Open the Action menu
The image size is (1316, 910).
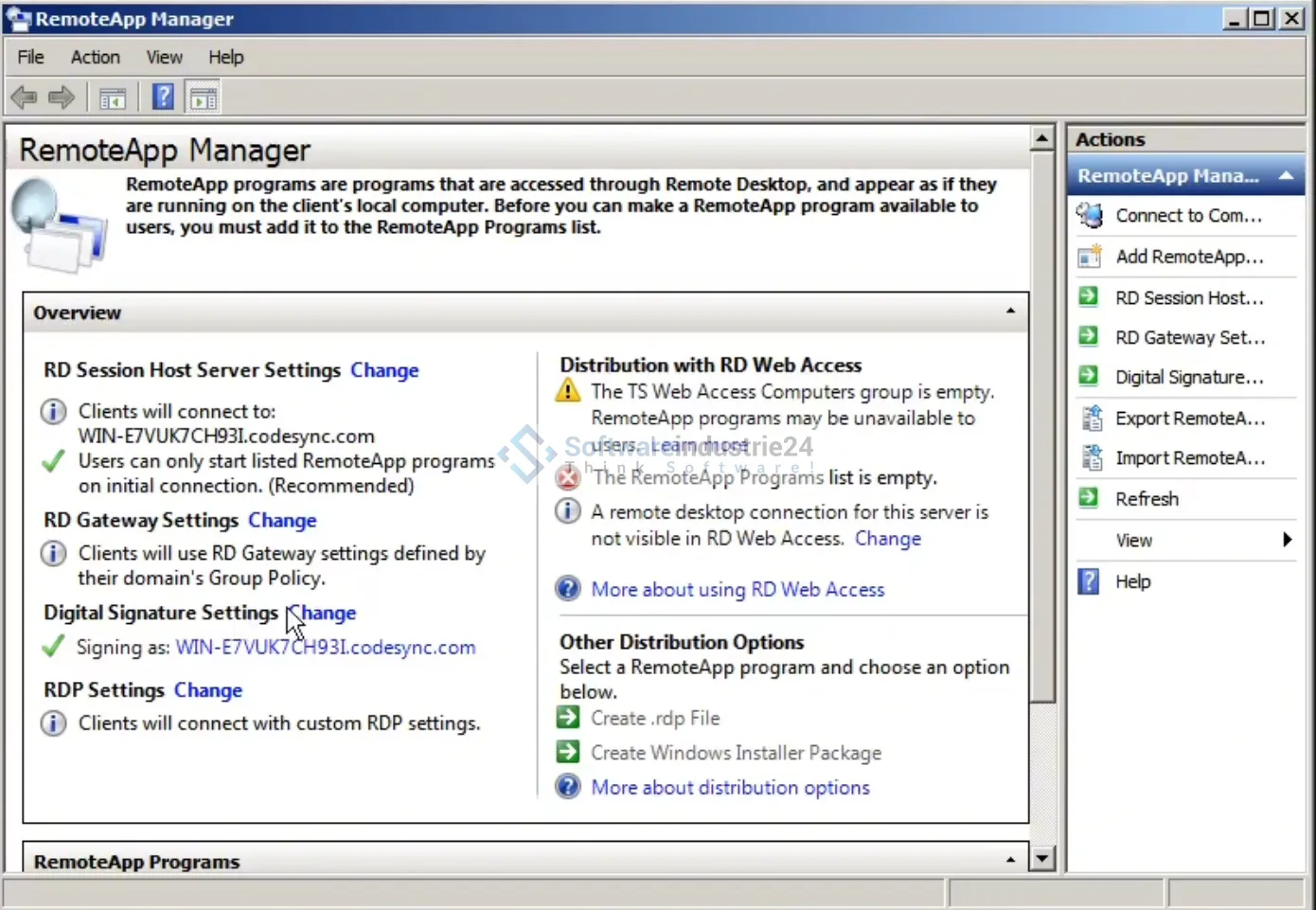[x=95, y=57]
